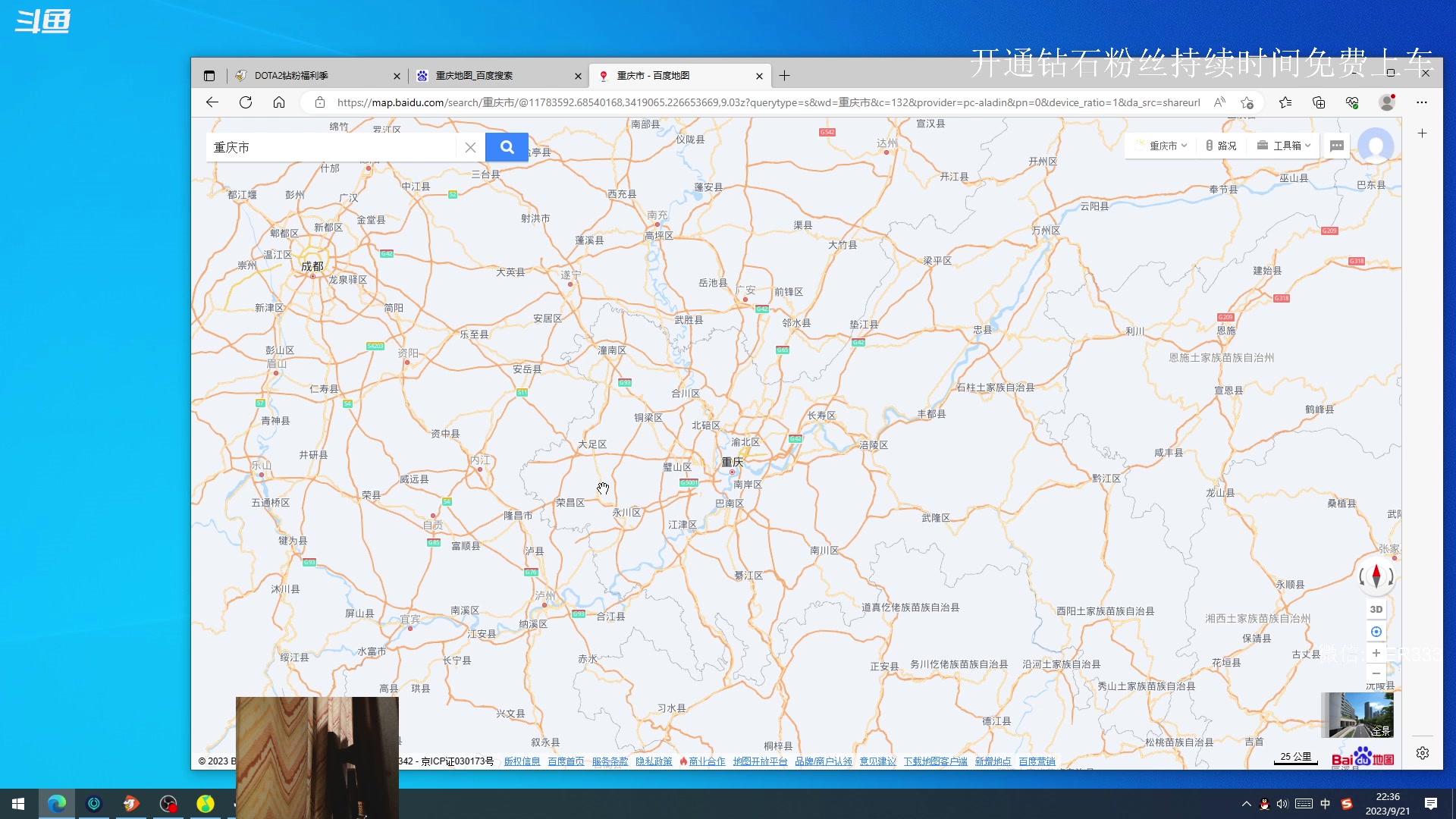Zoom in with the map plus button
This screenshot has height=819, width=1456.
pyautogui.click(x=1376, y=653)
